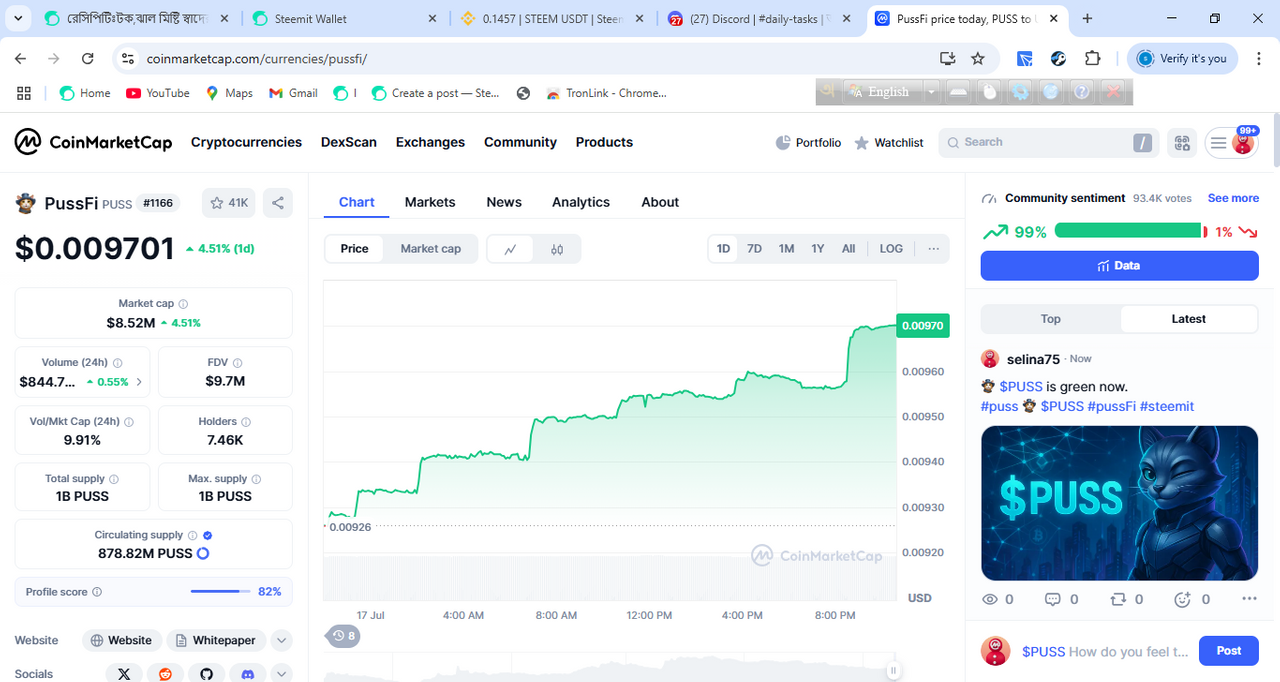Click the Holders info icon
The width and height of the screenshot is (1280, 682).
tap(246, 422)
